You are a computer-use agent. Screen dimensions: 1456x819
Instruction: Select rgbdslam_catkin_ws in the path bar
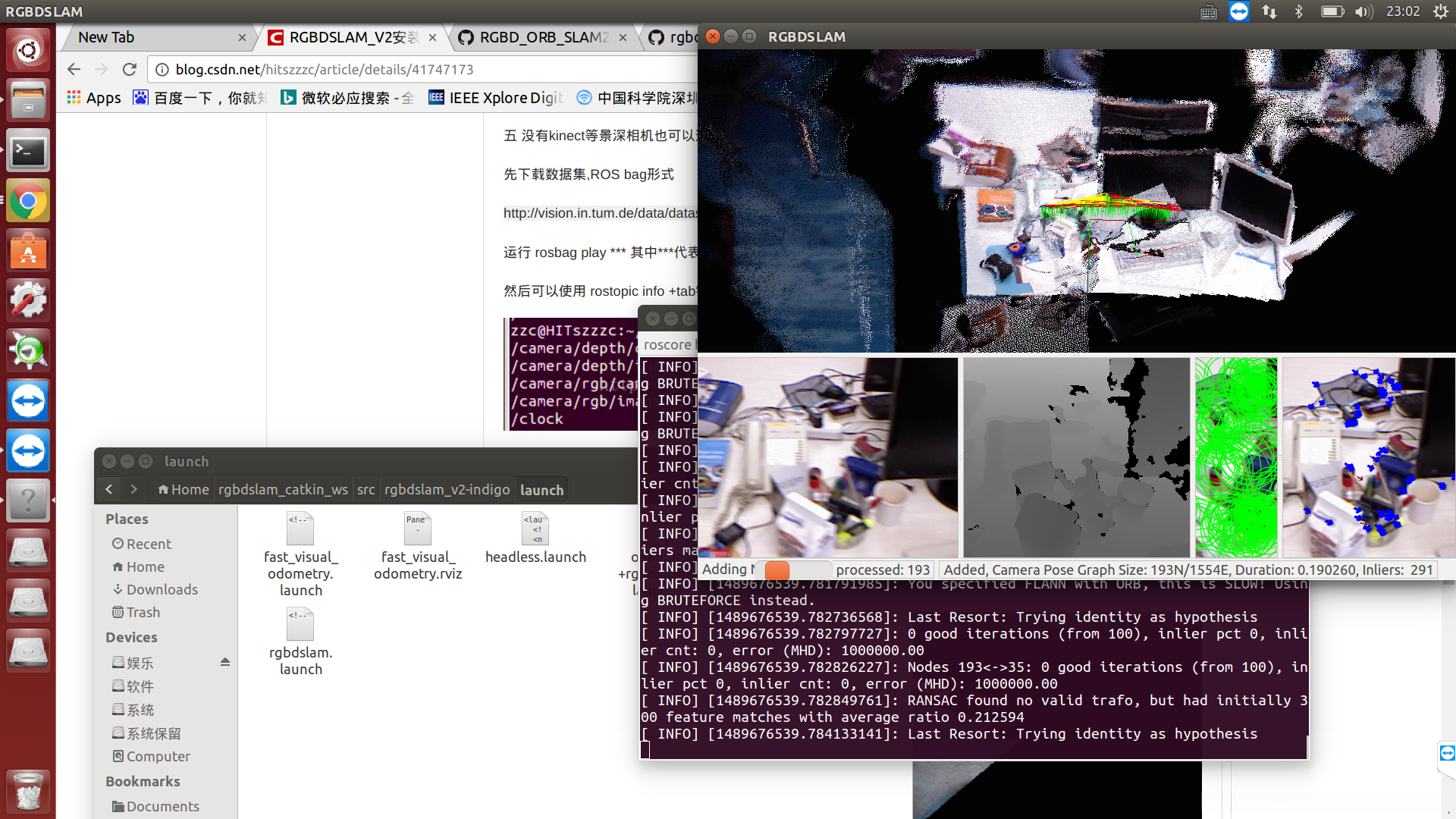tap(283, 490)
